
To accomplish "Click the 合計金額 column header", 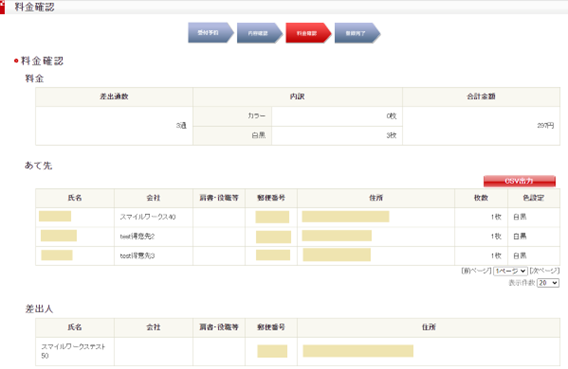I will [481, 97].
